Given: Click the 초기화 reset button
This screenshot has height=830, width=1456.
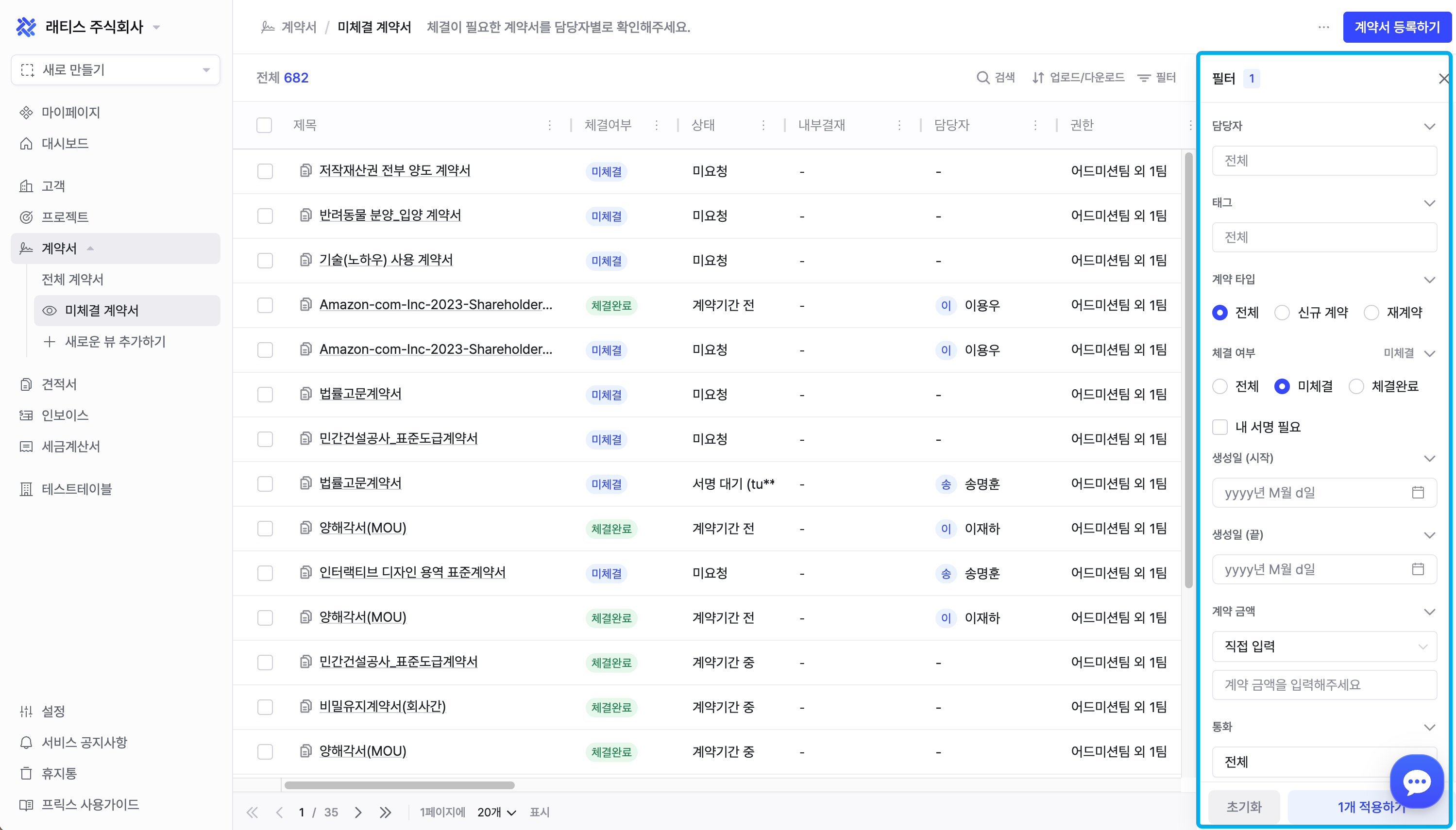Looking at the screenshot, I should pos(1244,807).
